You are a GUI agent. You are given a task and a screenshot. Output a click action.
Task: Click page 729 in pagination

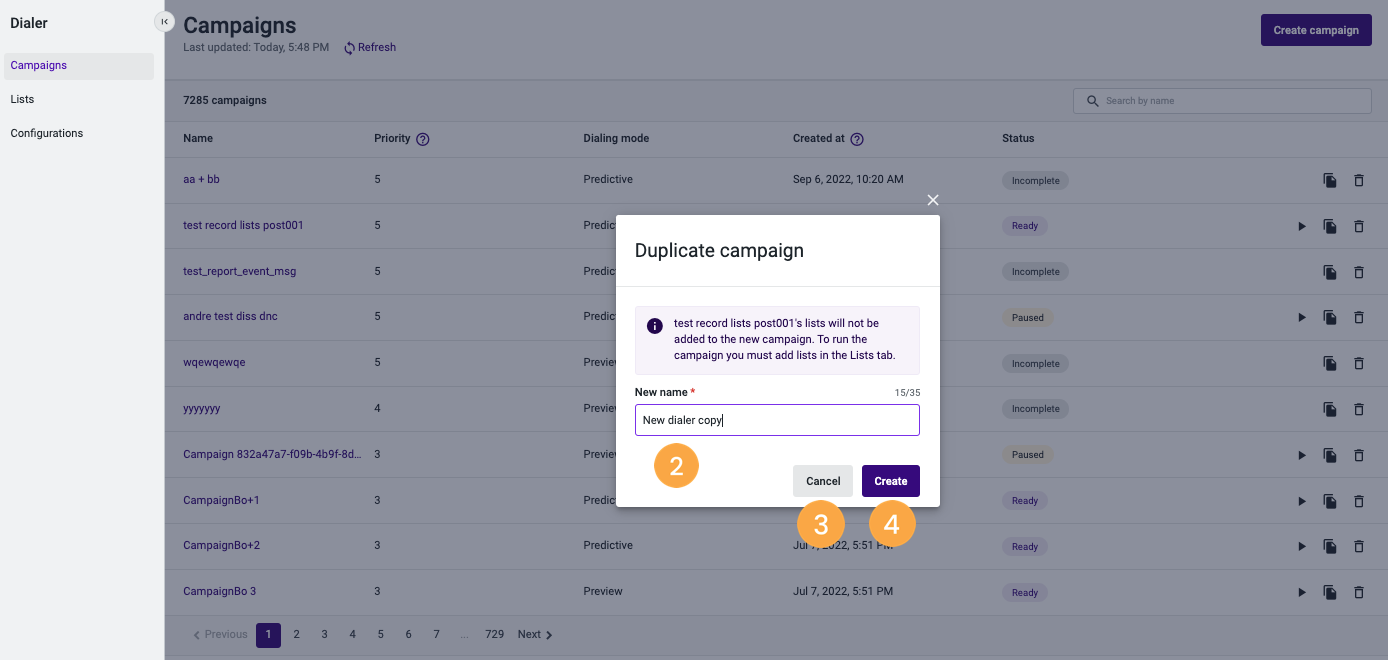[x=494, y=634]
